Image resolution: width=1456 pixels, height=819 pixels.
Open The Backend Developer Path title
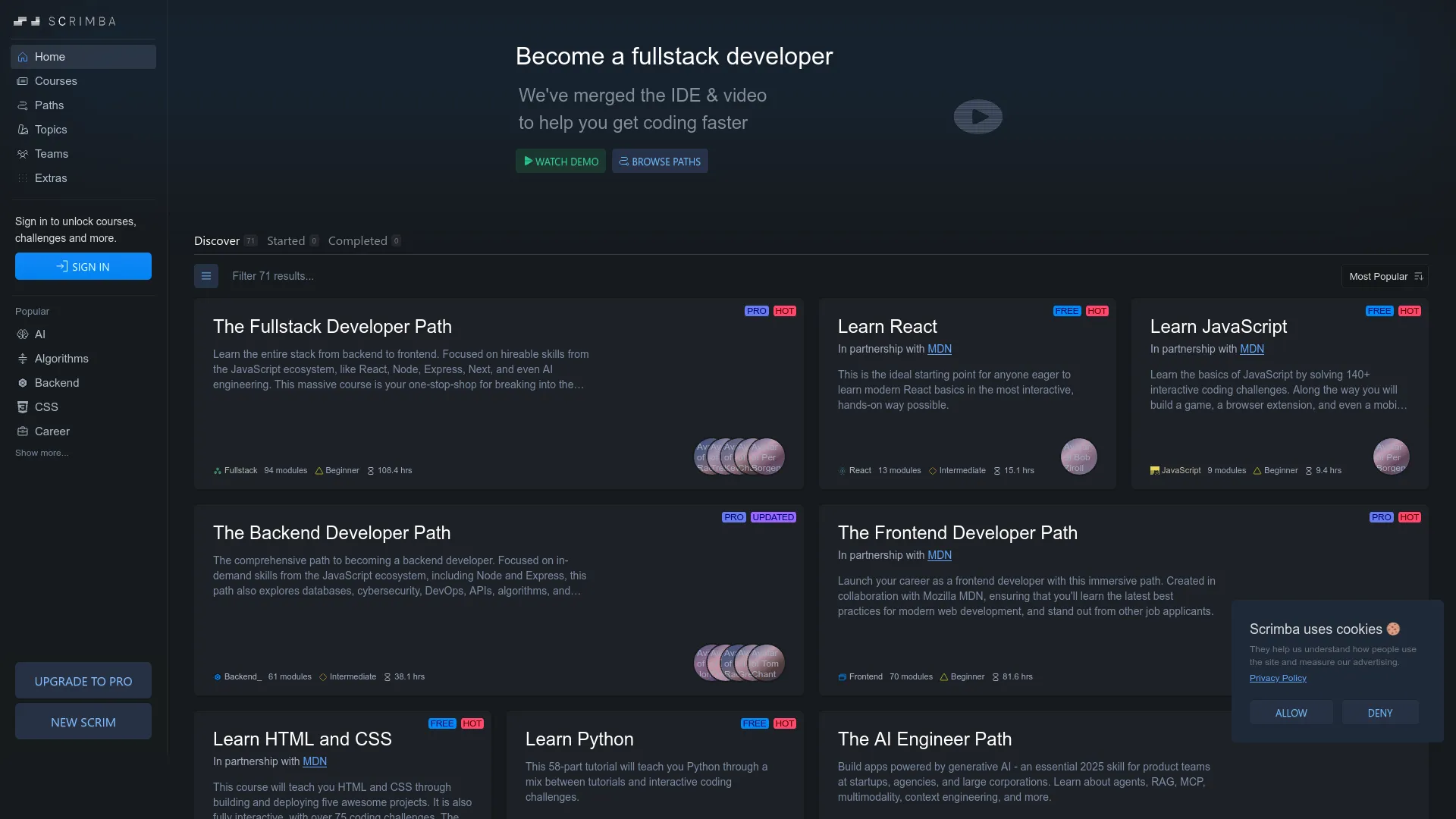(x=331, y=532)
